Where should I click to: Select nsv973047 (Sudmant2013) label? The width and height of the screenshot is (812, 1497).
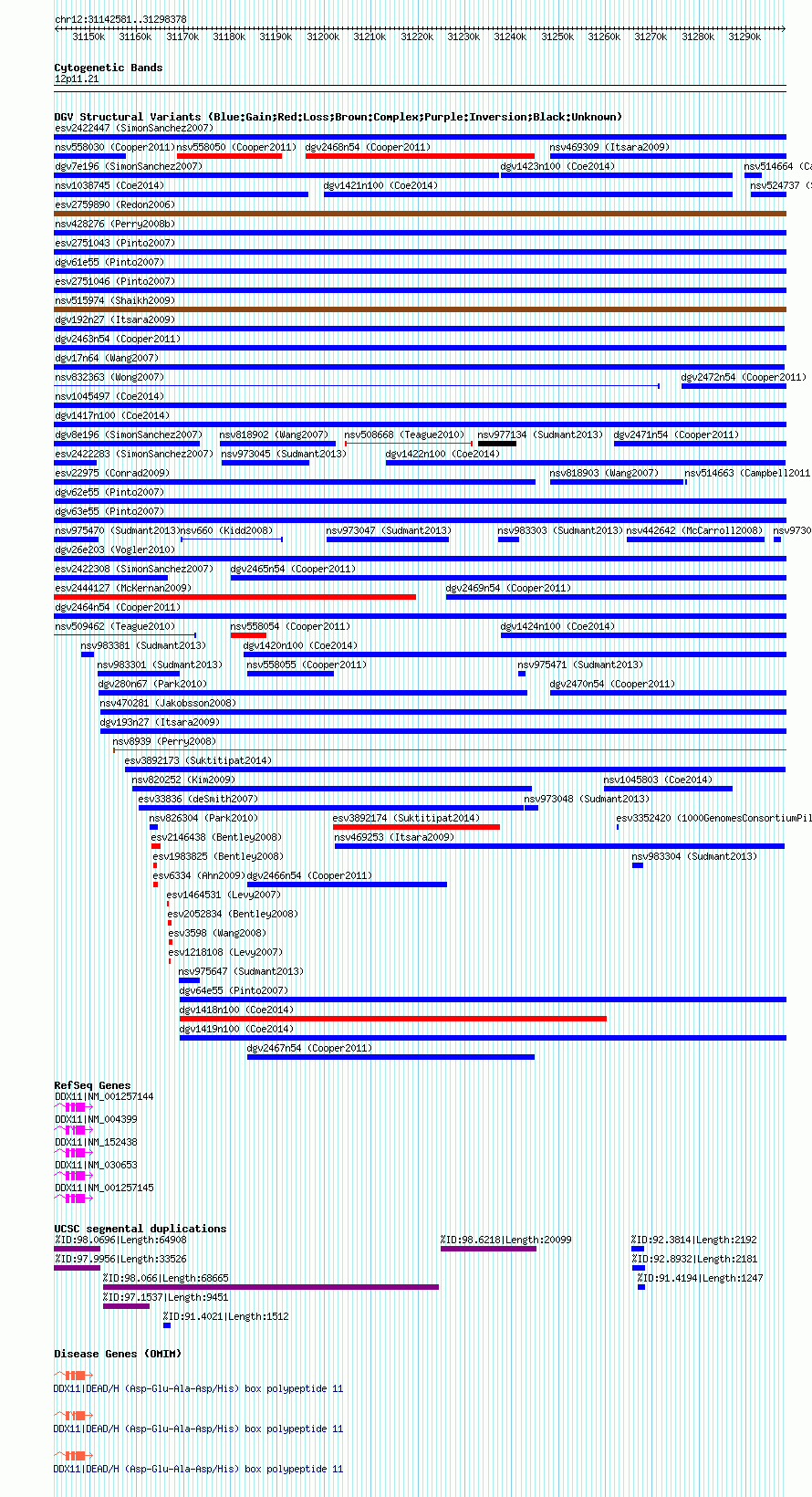389,530
